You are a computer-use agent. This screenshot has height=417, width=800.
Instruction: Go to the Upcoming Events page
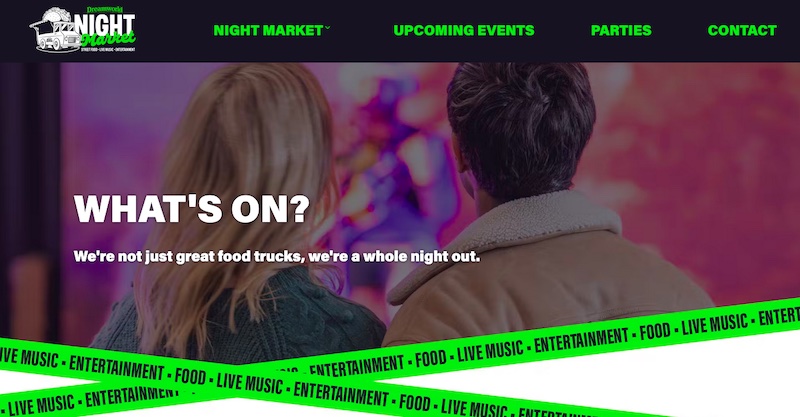tap(464, 31)
